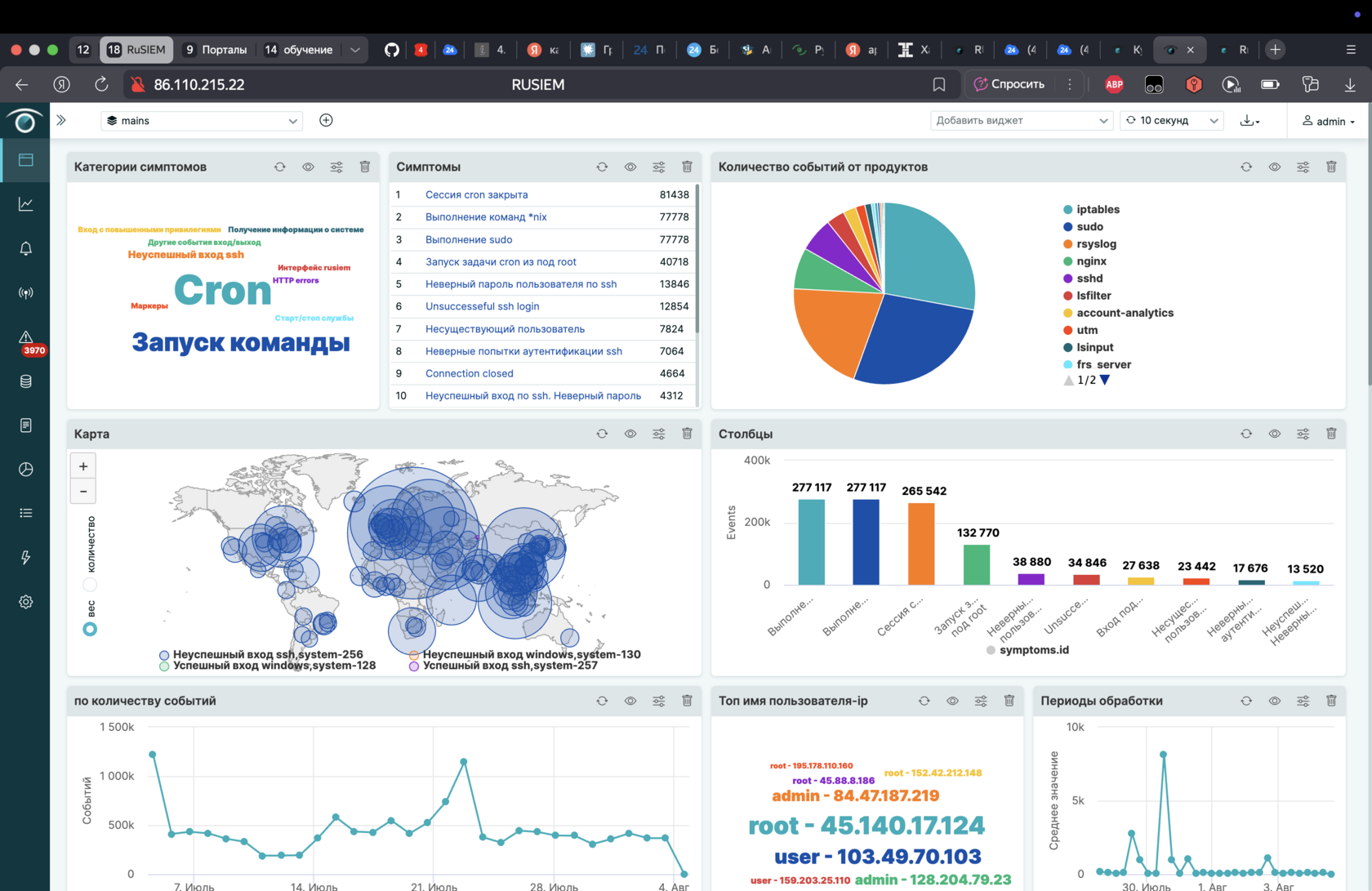
Task: Switch to the RuSIEM tab group
Action: click(x=136, y=50)
